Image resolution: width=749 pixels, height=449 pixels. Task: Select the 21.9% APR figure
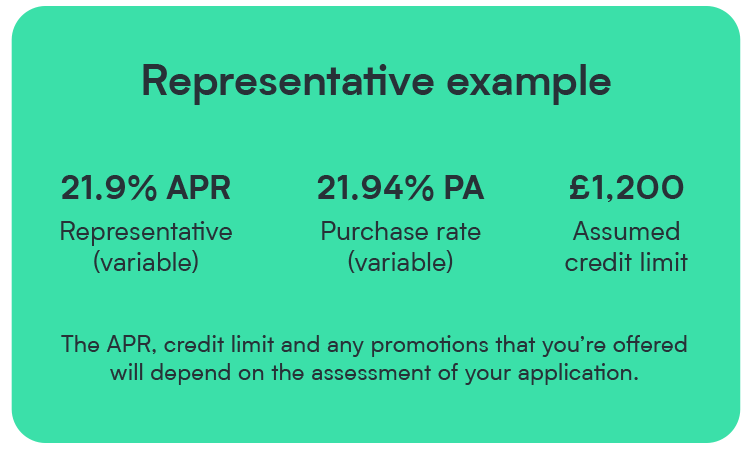tap(146, 188)
